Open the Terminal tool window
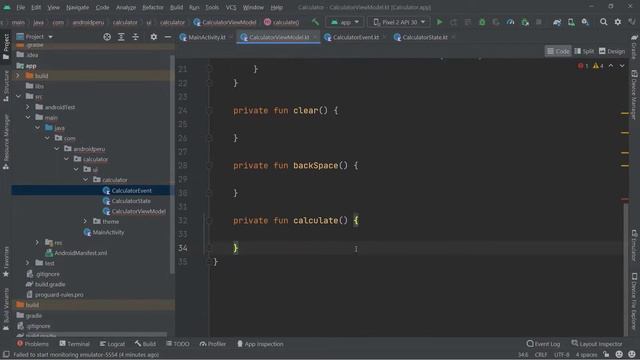 (74, 344)
